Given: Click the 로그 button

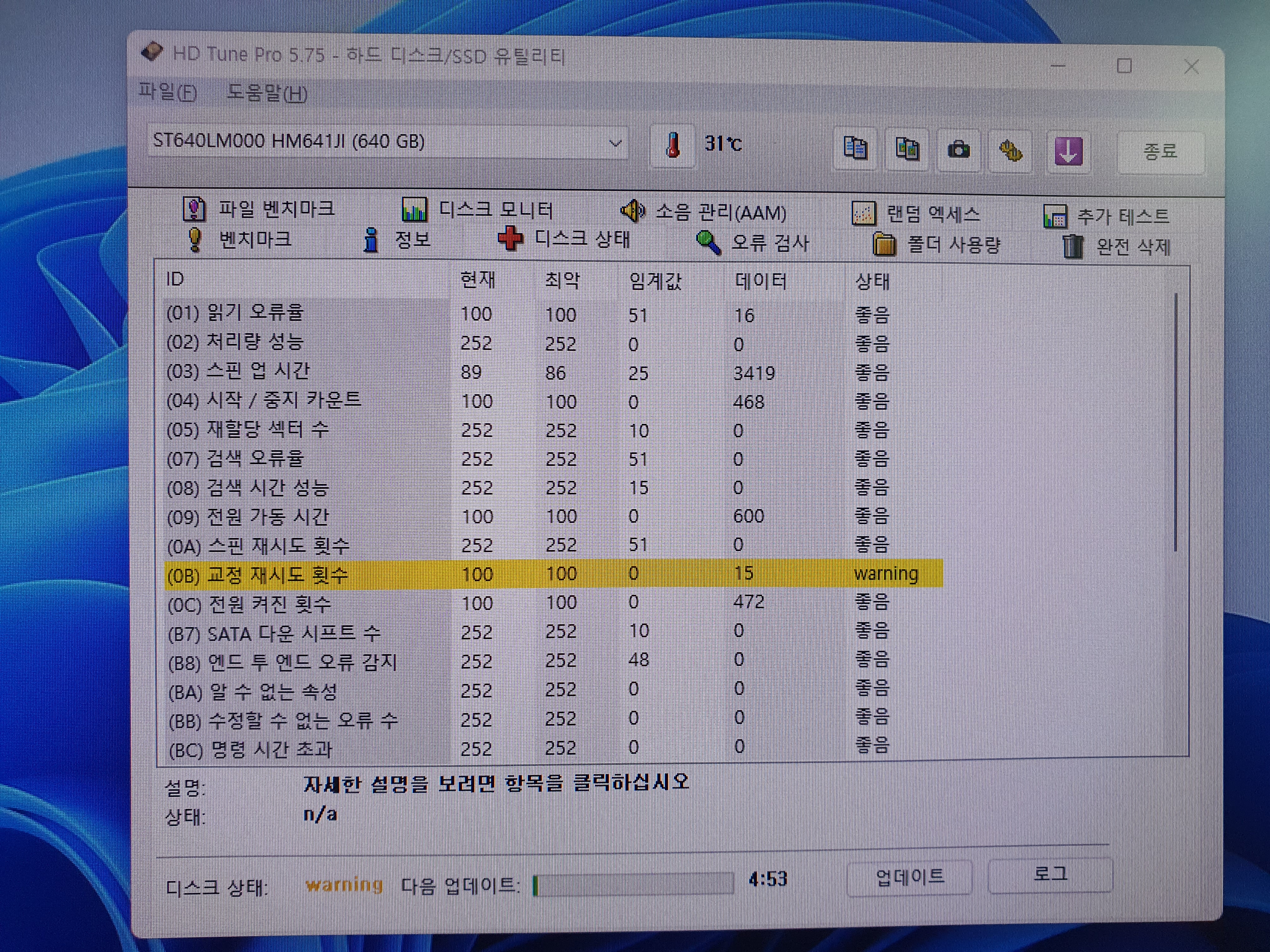Looking at the screenshot, I should pyautogui.click(x=1050, y=875).
